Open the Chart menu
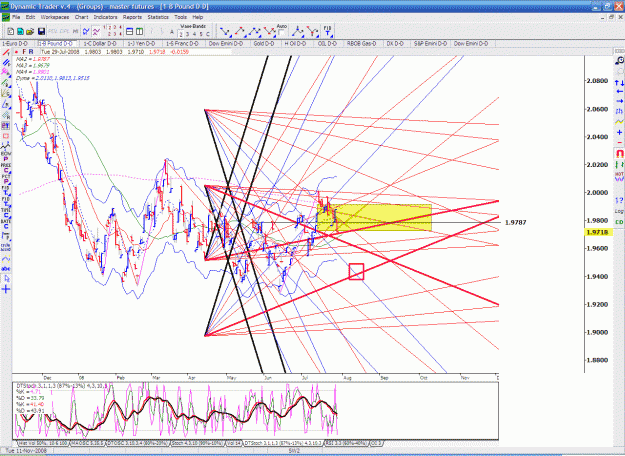The height and width of the screenshot is (456, 625). coord(81,17)
